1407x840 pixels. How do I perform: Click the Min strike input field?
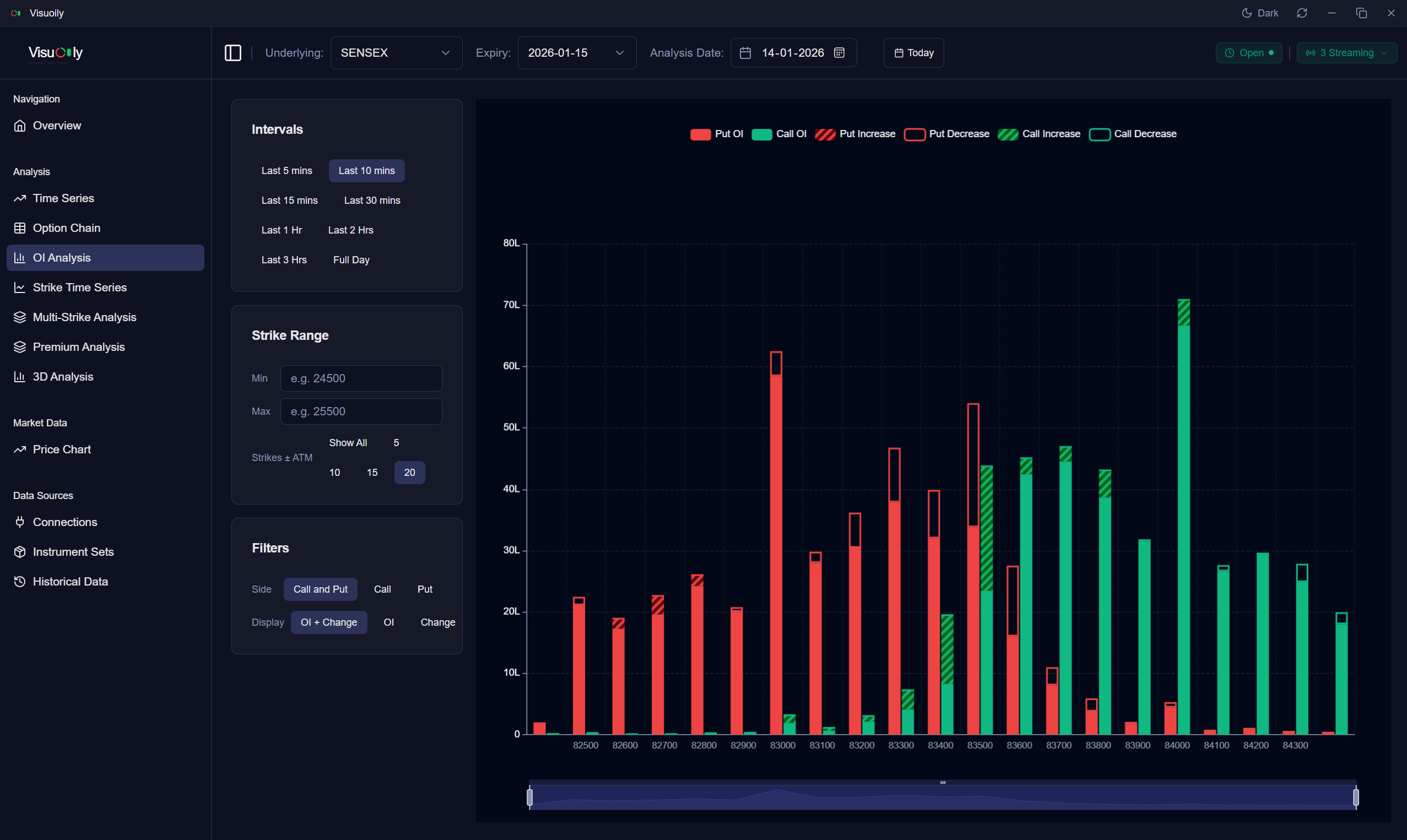click(361, 377)
